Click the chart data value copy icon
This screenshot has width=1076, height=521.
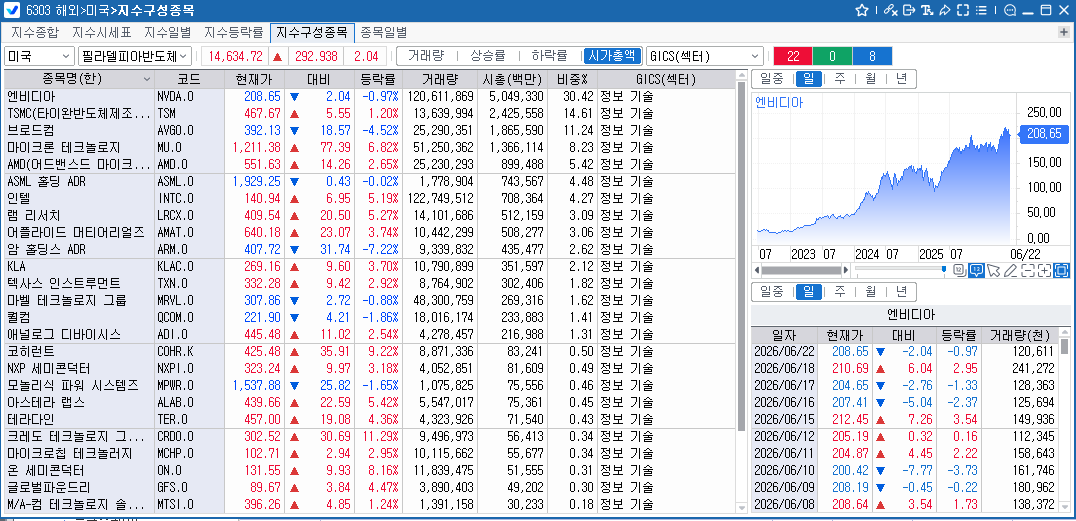(959, 270)
